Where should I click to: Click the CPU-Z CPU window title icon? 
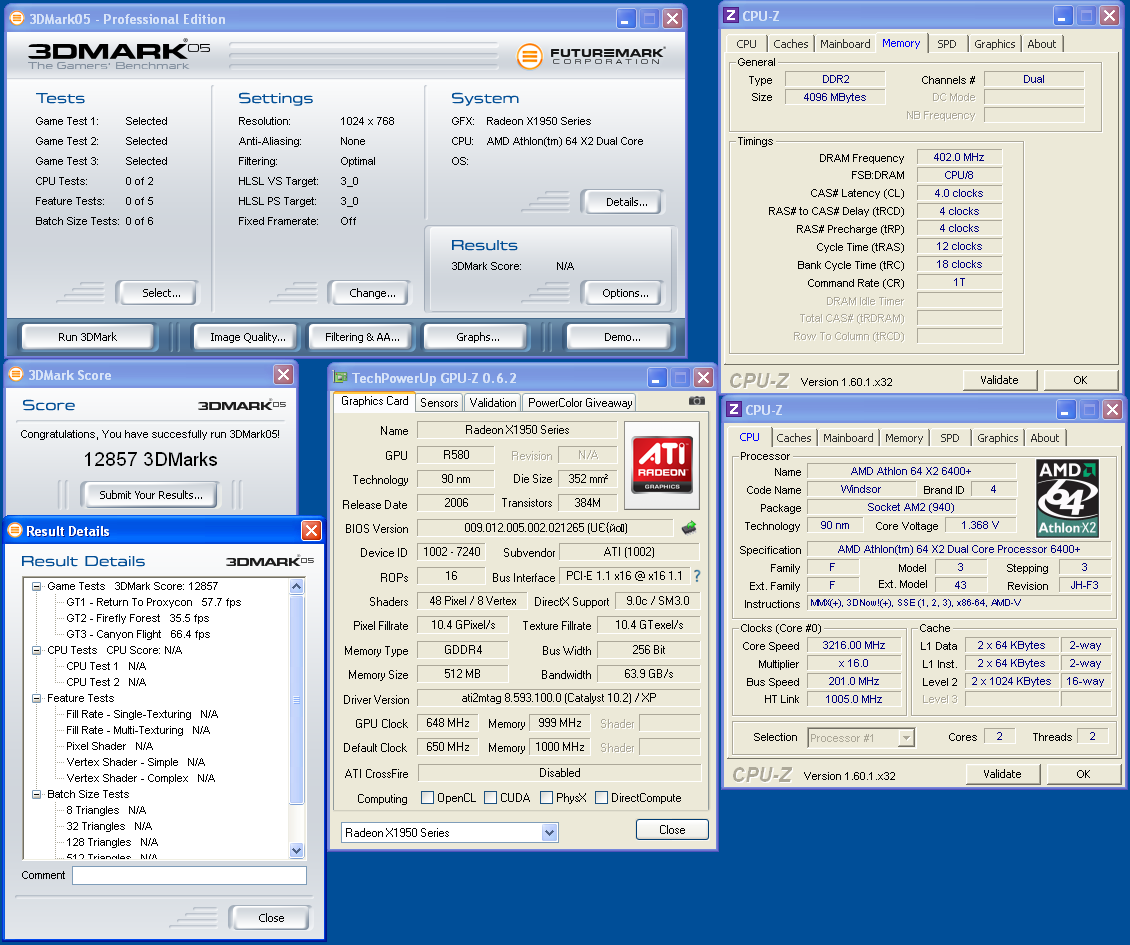click(734, 409)
